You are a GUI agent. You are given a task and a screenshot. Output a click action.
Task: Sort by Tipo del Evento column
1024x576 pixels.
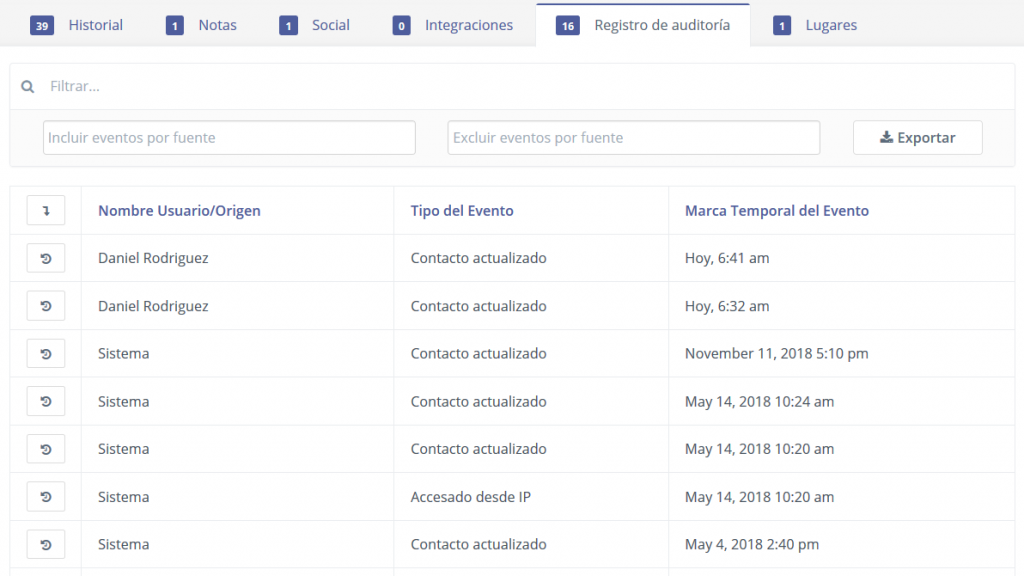coord(461,211)
